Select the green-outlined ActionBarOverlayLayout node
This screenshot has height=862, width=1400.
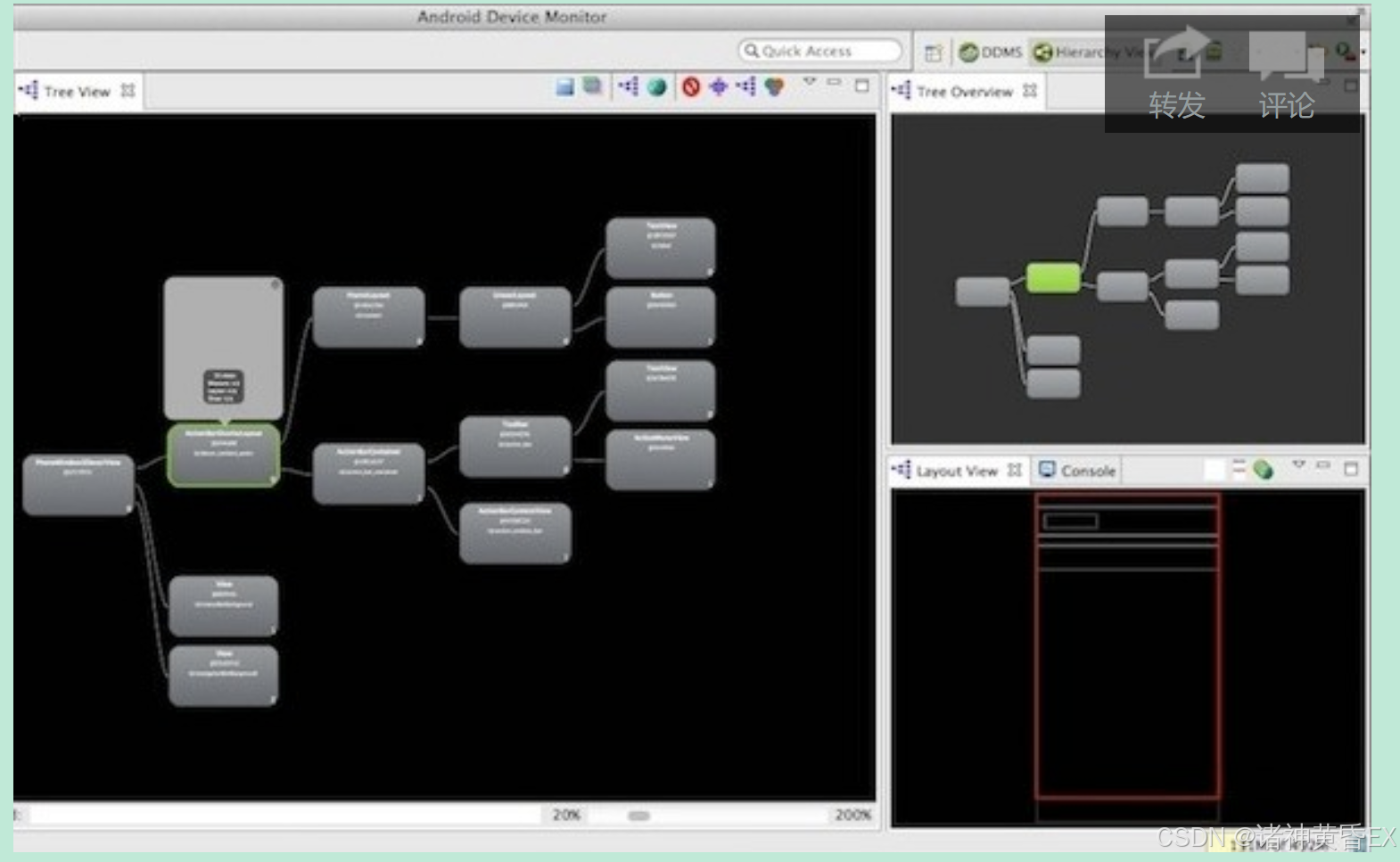click(224, 456)
